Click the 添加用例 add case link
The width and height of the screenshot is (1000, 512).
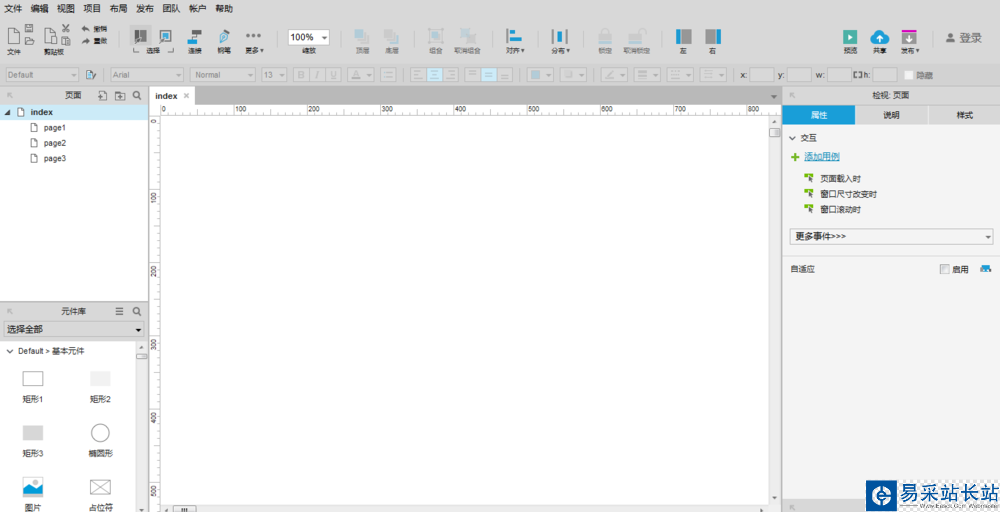[821, 157]
